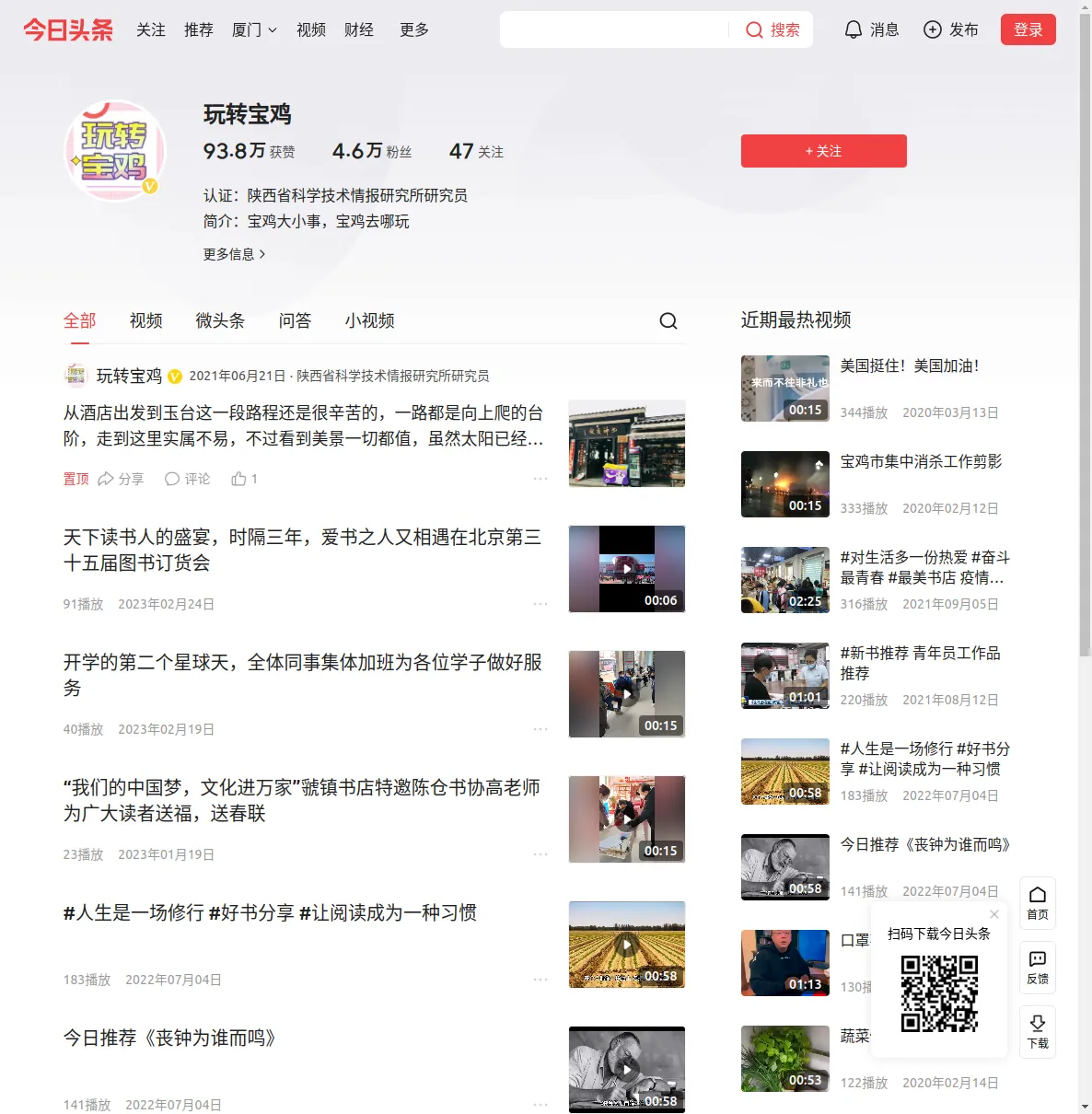Open the more options dots on 我们的中国梦 post

pos(540,854)
